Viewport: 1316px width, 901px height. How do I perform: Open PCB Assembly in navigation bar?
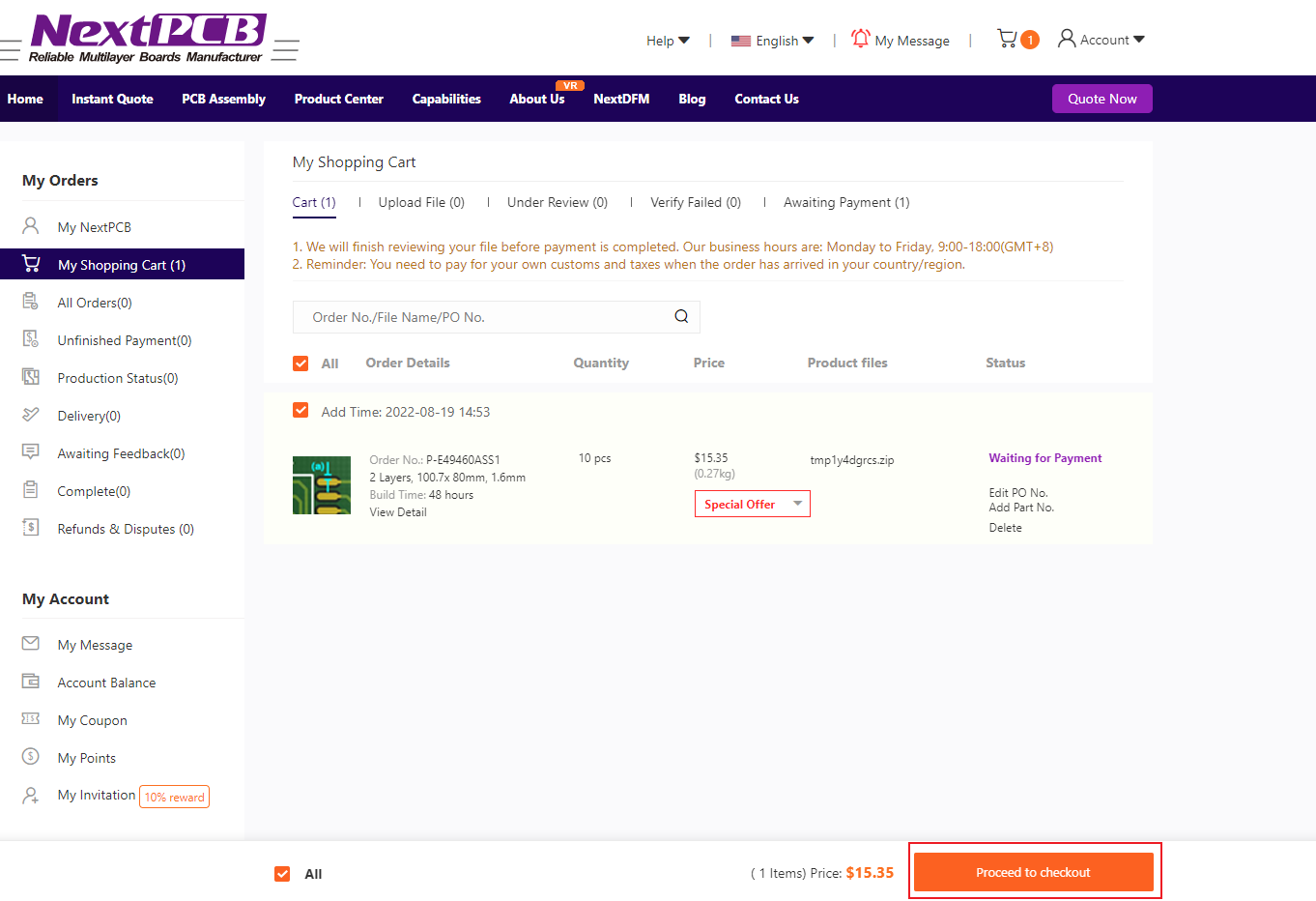223,99
